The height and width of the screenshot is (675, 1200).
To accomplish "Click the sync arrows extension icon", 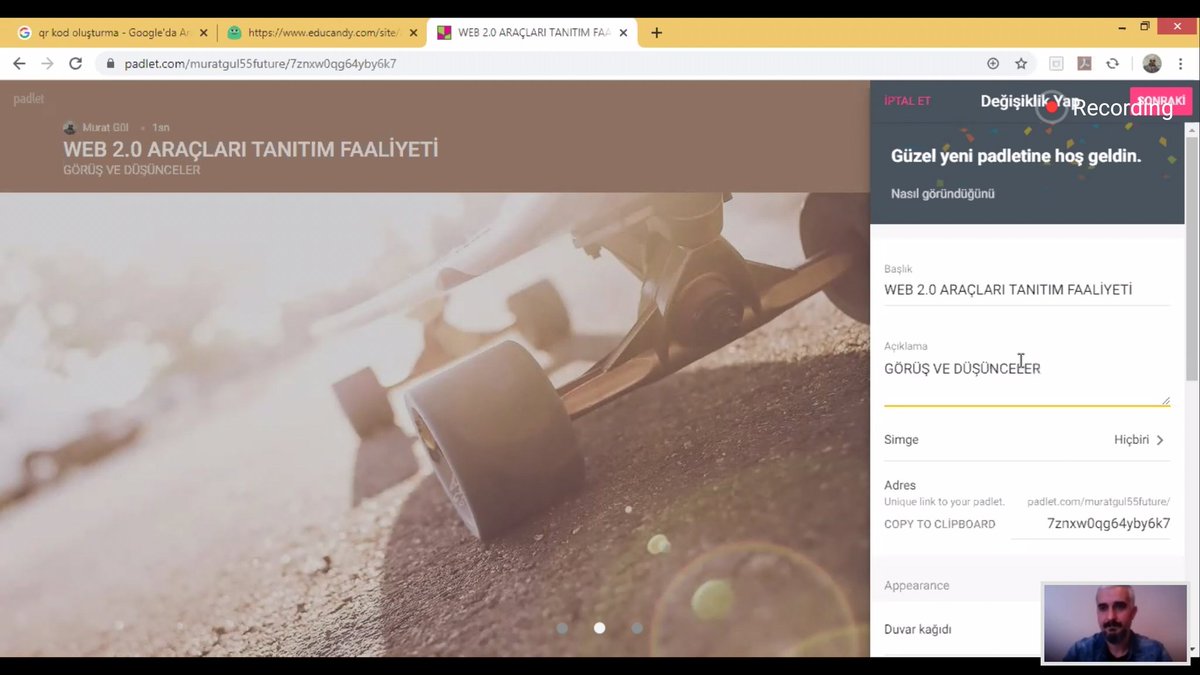I will 1112,63.
